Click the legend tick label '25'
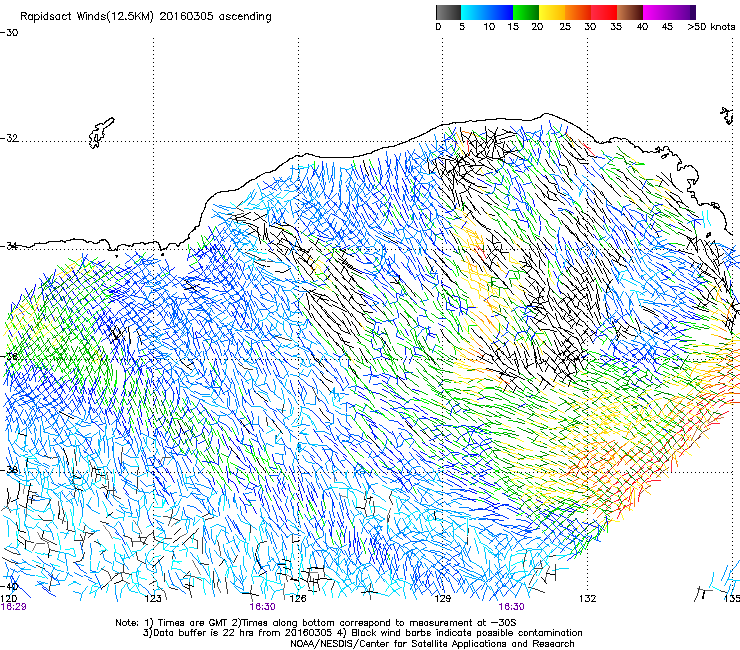The width and height of the screenshot is (740, 650). coord(565,26)
